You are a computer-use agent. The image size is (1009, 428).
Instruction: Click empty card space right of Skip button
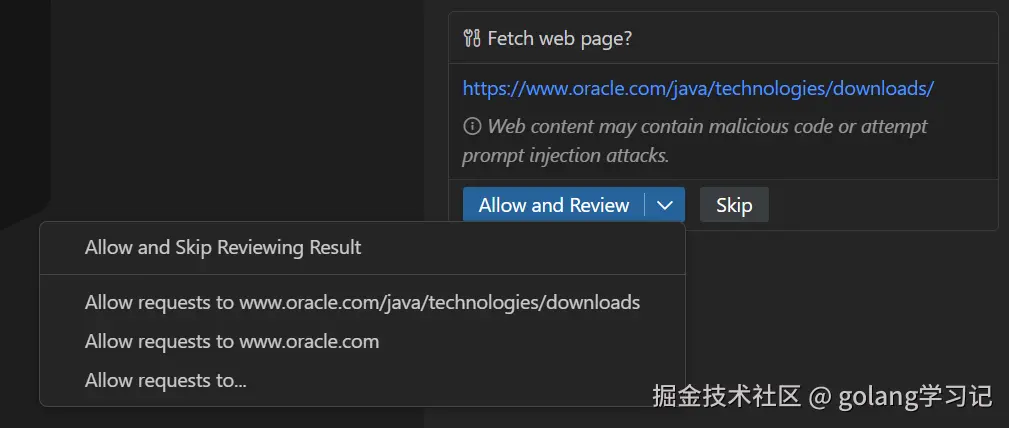tap(880, 206)
